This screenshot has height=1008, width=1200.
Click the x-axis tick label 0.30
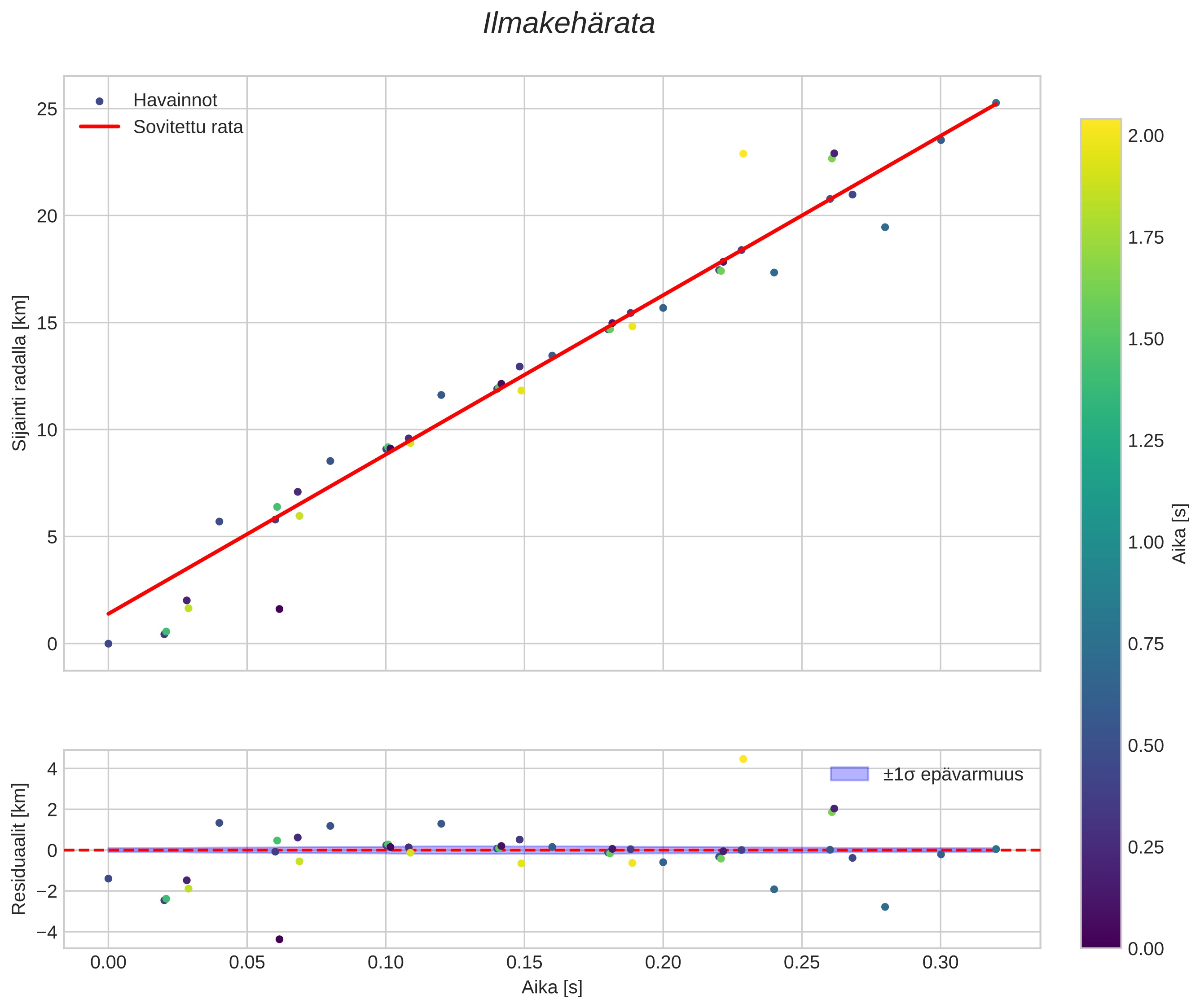941,963
